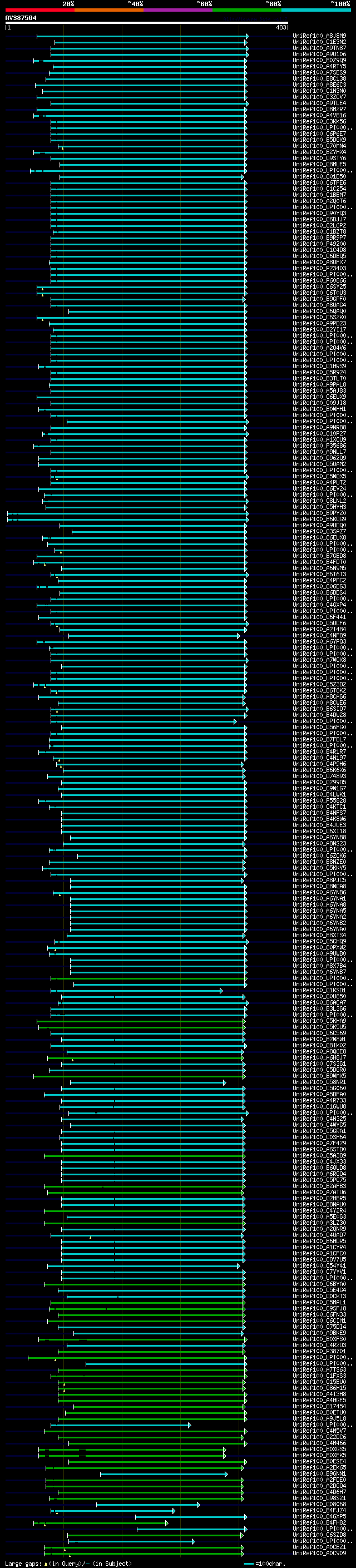Select hit label UniRef100_C4NF89
Viewport: 356px width, 1568px height.
319,635
